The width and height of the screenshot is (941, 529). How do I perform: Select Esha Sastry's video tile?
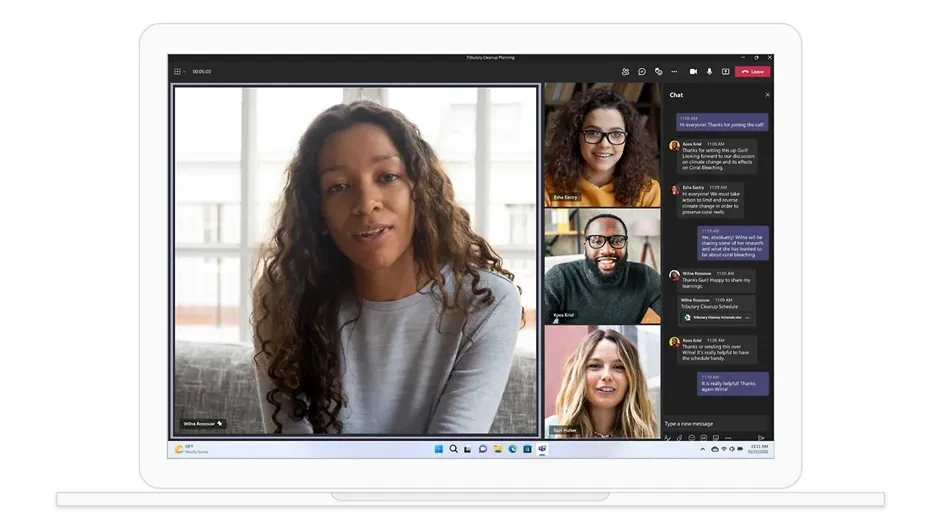[x=602, y=145]
